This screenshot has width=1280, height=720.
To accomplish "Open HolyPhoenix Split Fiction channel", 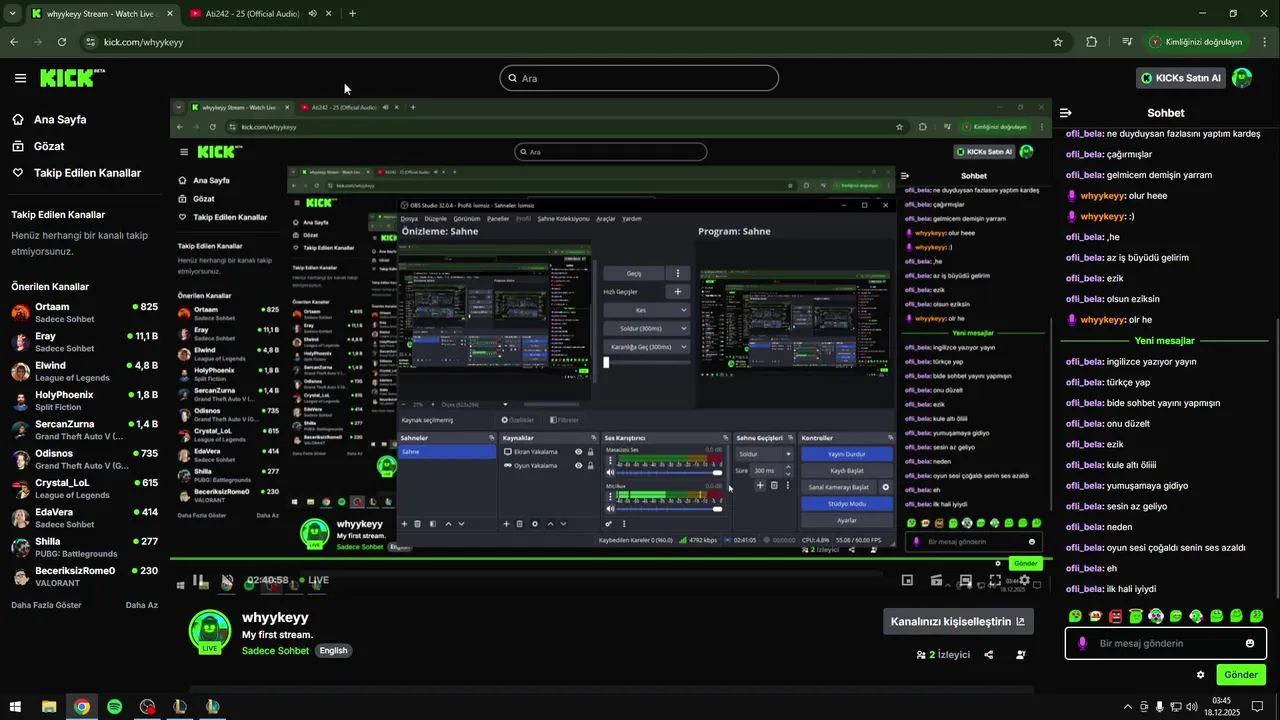I will coord(85,401).
